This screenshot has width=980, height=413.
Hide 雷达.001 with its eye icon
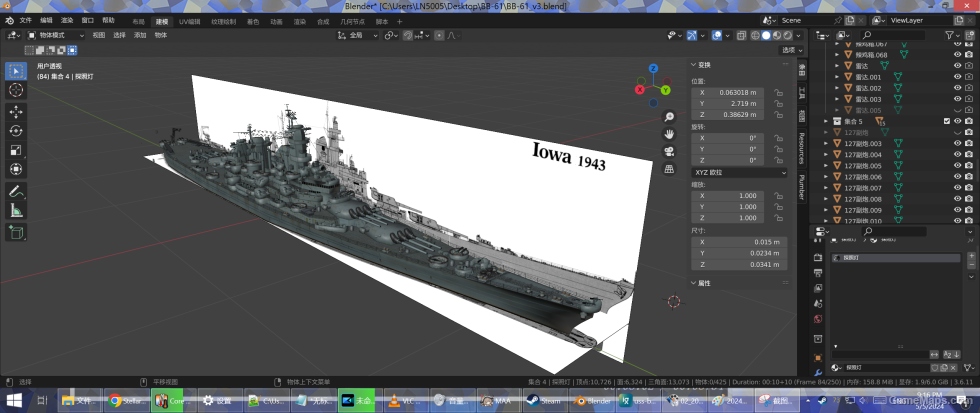click(957, 77)
